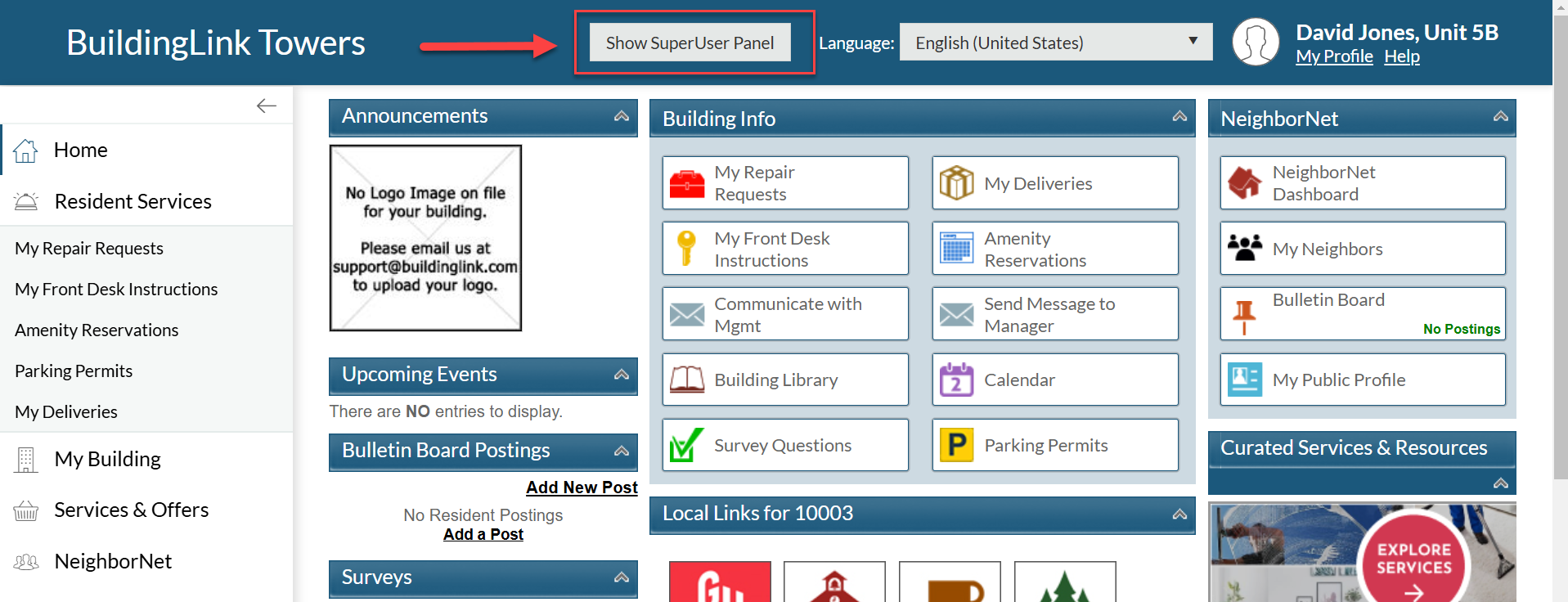Click the gold key Front Desk Instructions icon
The height and width of the screenshot is (602, 1568).
(x=687, y=248)
